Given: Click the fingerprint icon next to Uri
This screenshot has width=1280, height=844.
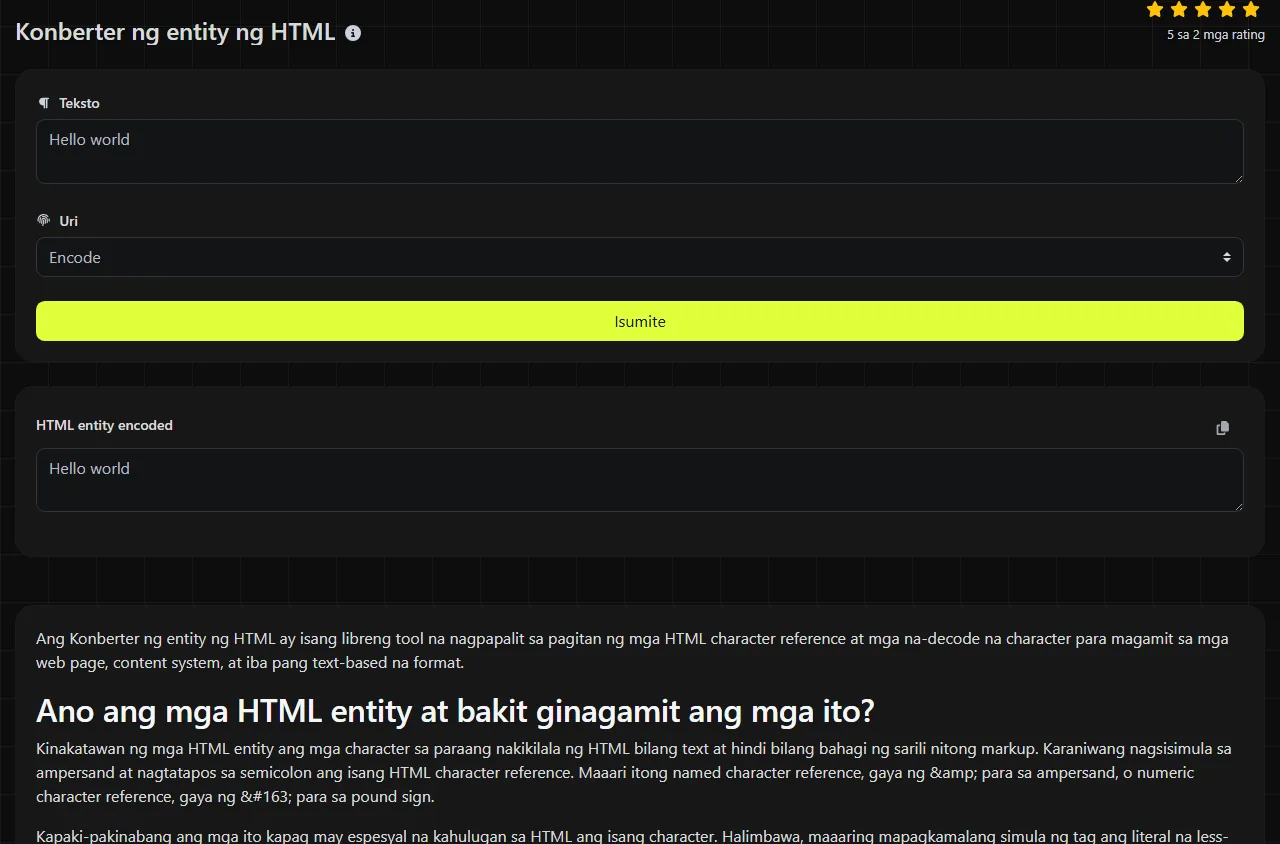Looking at the screenshot, I should (x=44, y=221).
